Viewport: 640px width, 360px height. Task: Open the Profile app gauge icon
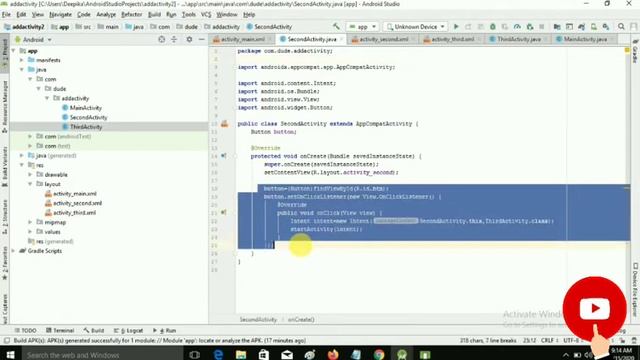pyautogui.click(x=517, y=27)
